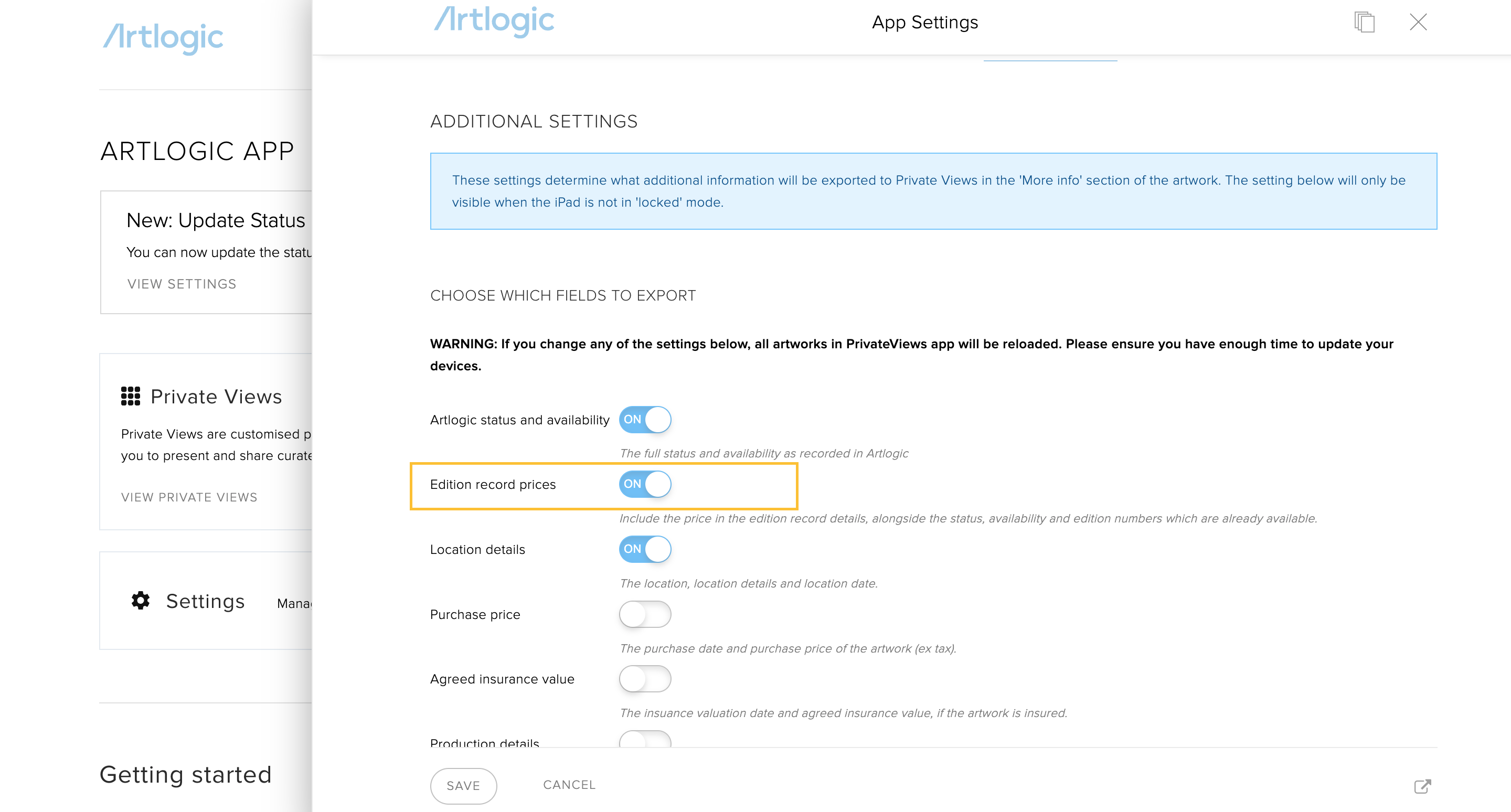
Task: Click the Location details label
Action: point(477,549)
